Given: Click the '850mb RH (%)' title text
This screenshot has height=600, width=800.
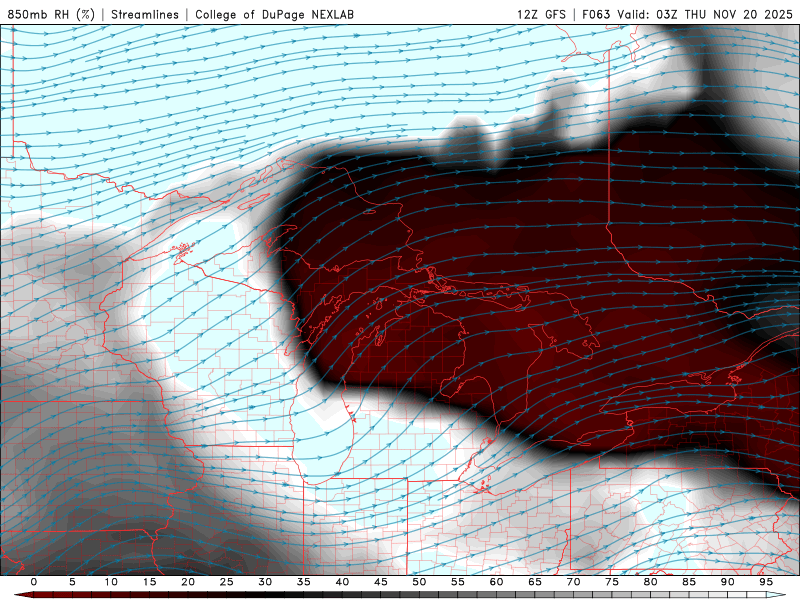Looking at the screenshot, I should point(51,14).
